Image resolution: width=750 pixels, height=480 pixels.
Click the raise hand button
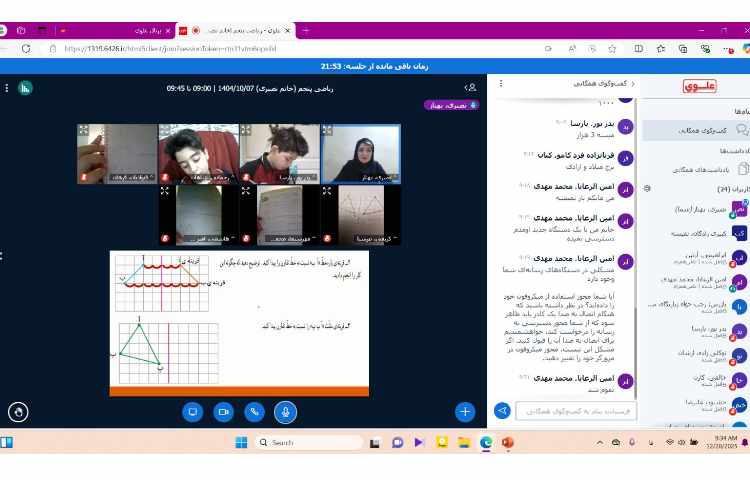[18, 412]
